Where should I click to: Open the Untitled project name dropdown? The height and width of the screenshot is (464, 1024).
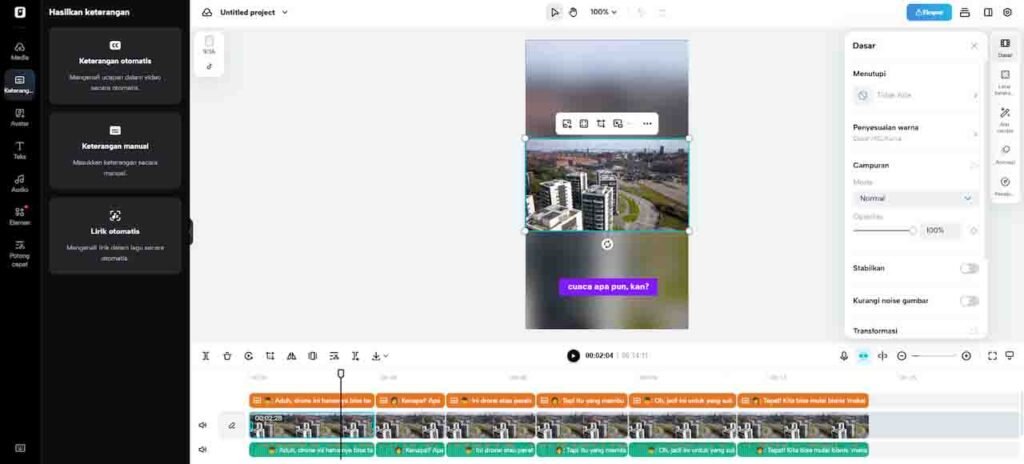(x=254, y=12)
